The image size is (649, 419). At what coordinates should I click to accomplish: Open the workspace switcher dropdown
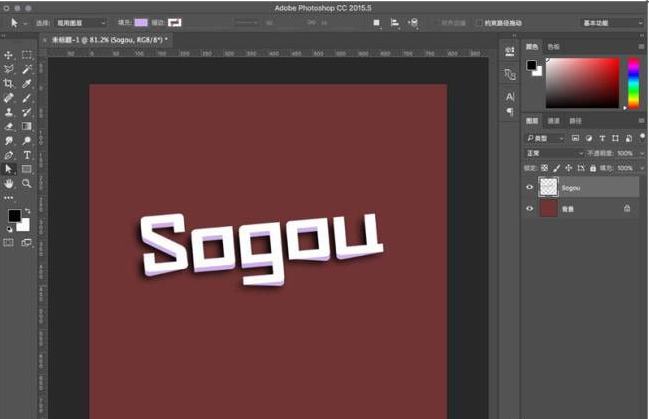point(612,23)
